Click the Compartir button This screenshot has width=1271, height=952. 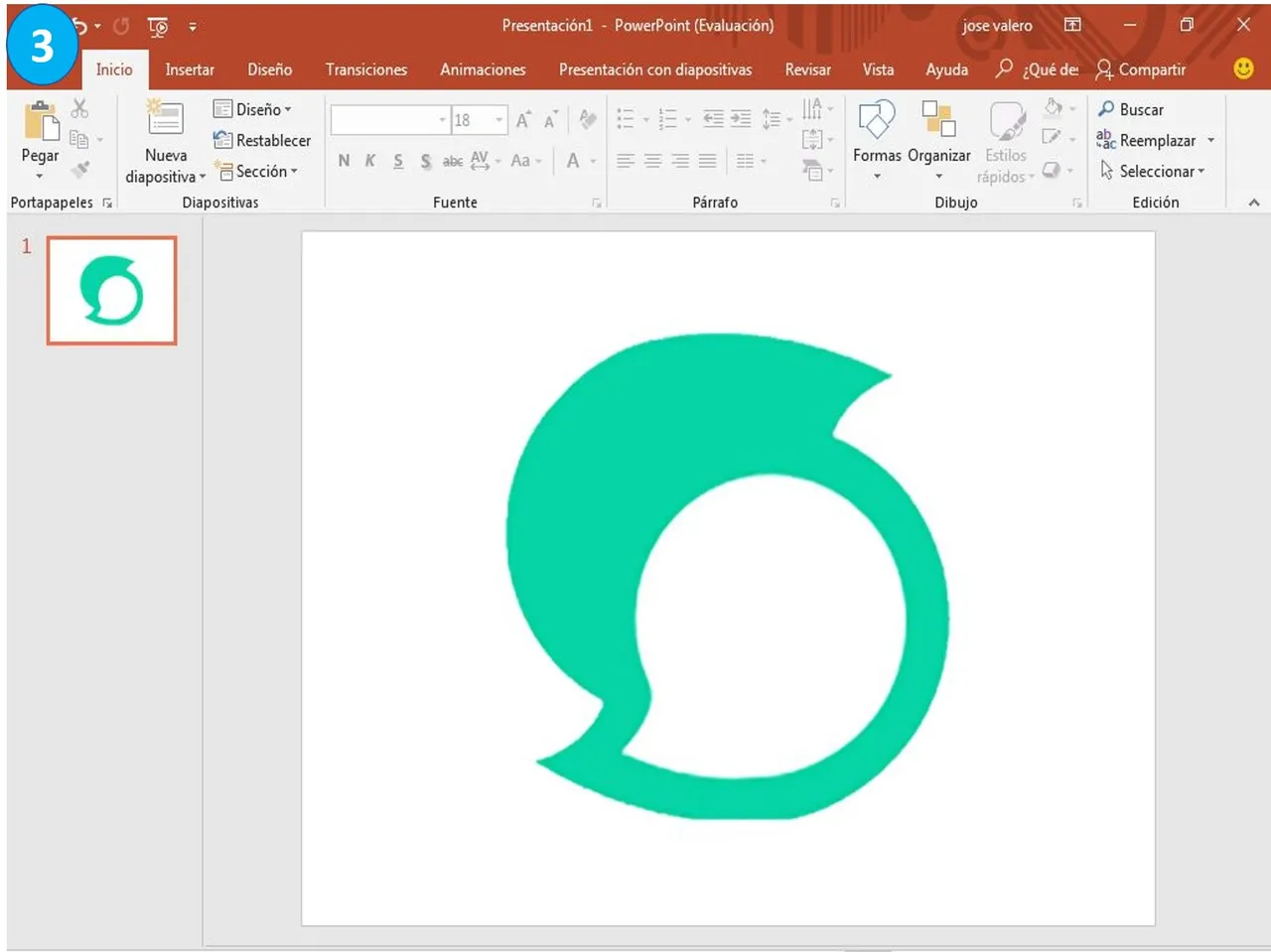pyautogui.click(x=1141, y=69)
